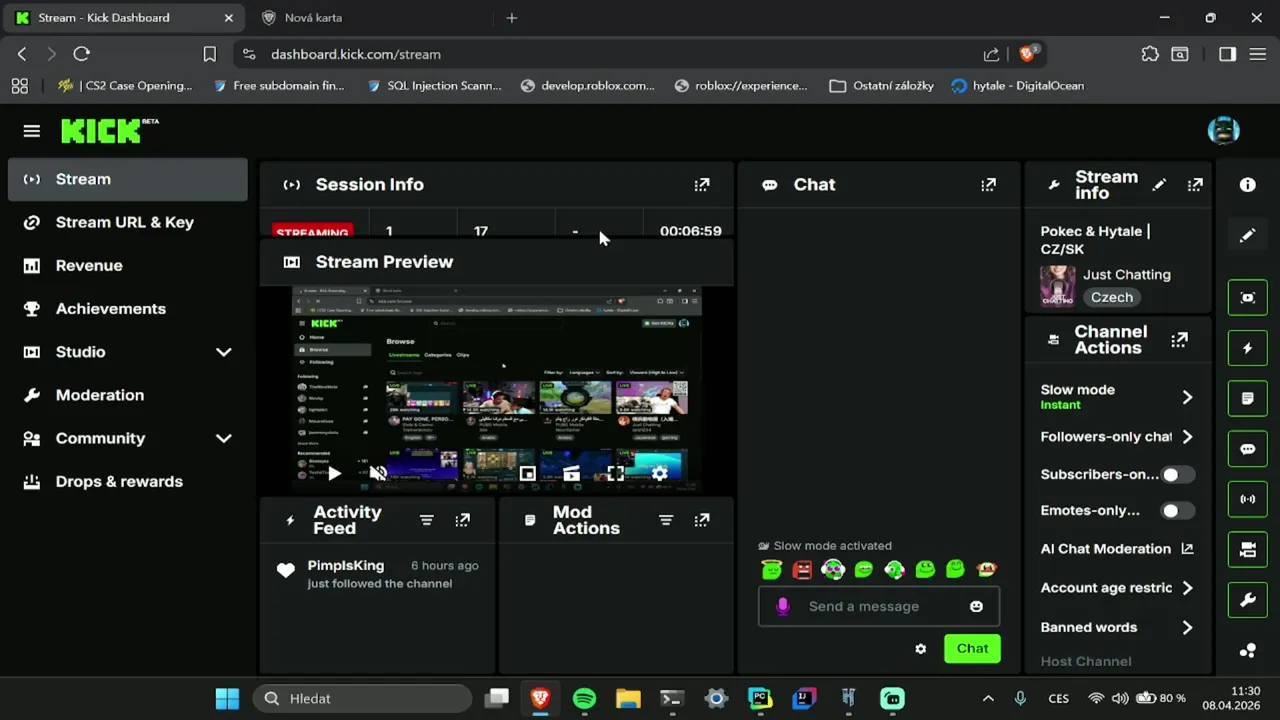The height and width of the screenshot is (720, 1280).
Task: Open Spotify from the taskbar
Action: [x=584, y=698]
